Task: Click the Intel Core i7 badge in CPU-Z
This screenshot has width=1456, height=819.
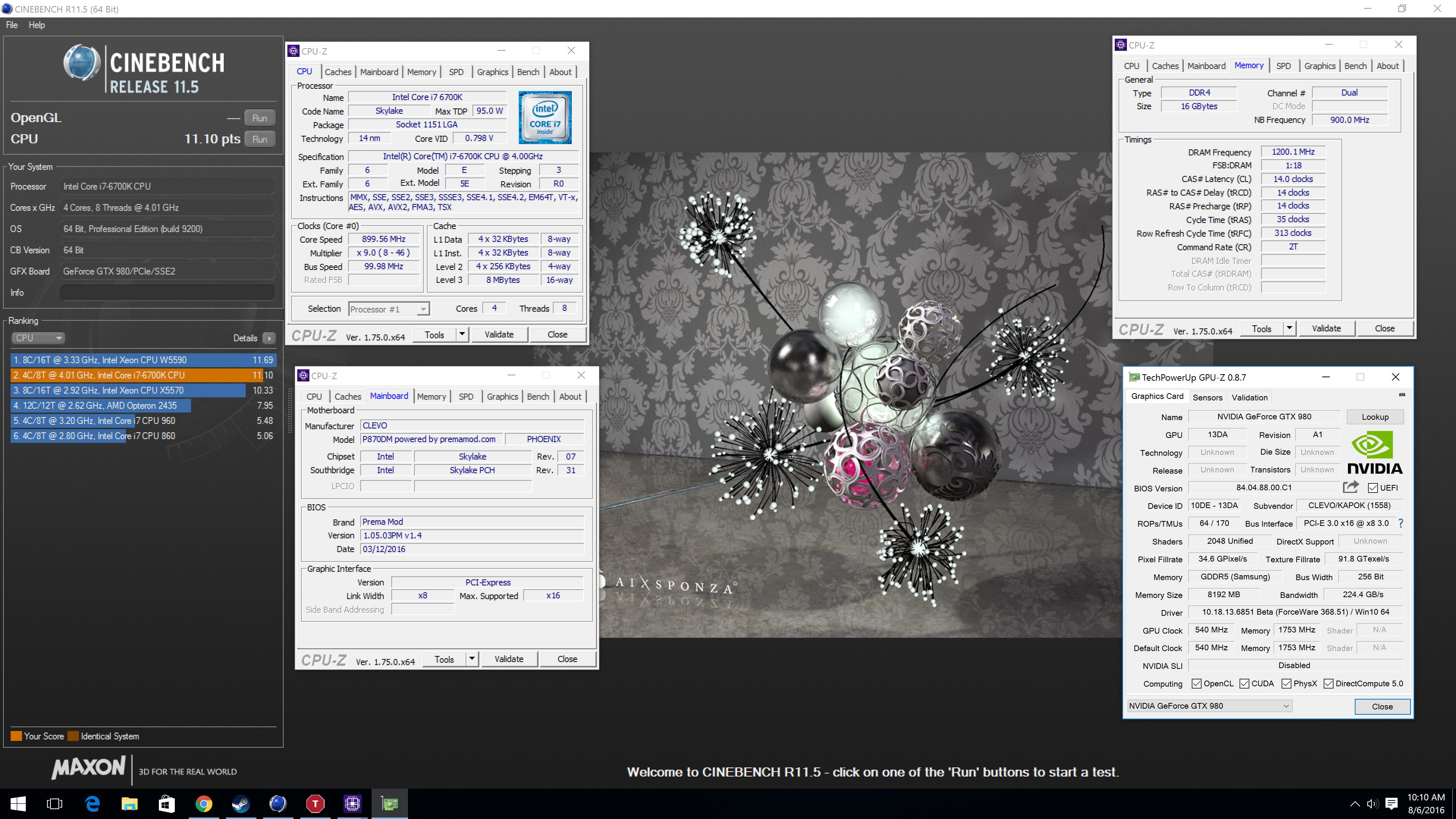Action: point(545,117)
